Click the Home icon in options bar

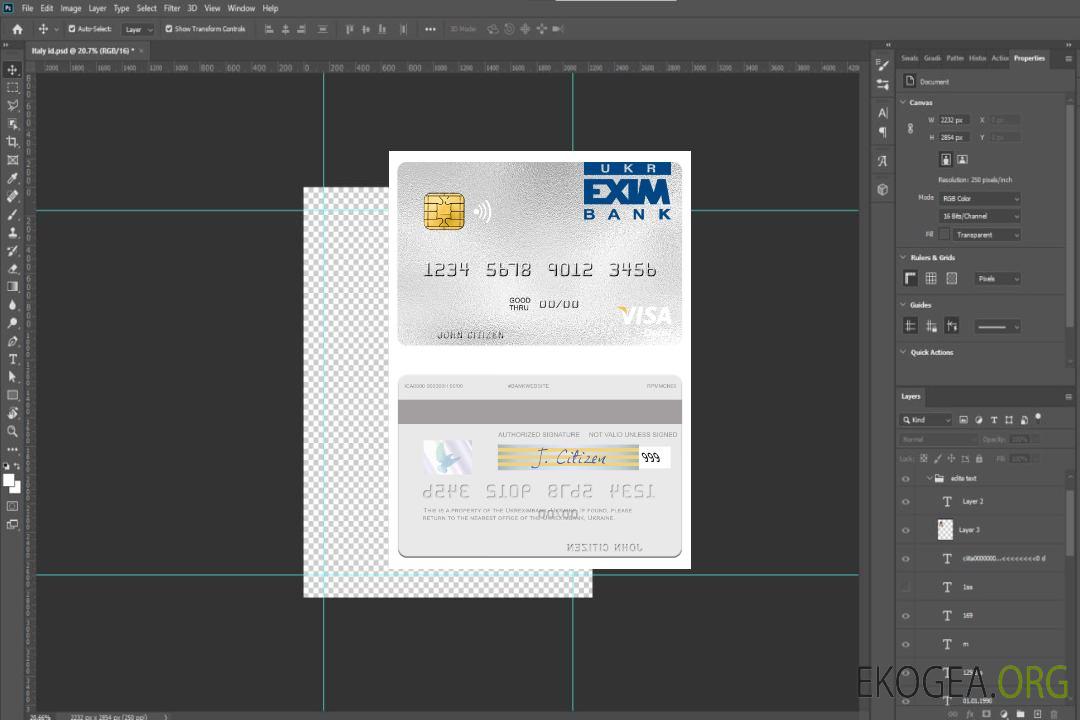(17, 29)
